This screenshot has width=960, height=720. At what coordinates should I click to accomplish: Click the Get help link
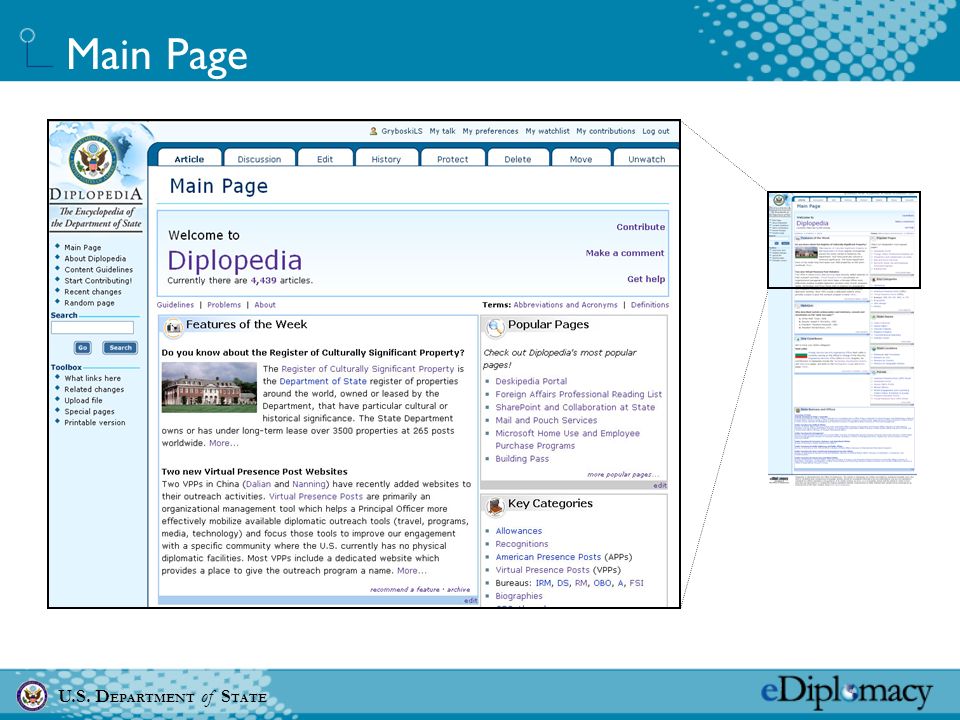tap(646, 279)
